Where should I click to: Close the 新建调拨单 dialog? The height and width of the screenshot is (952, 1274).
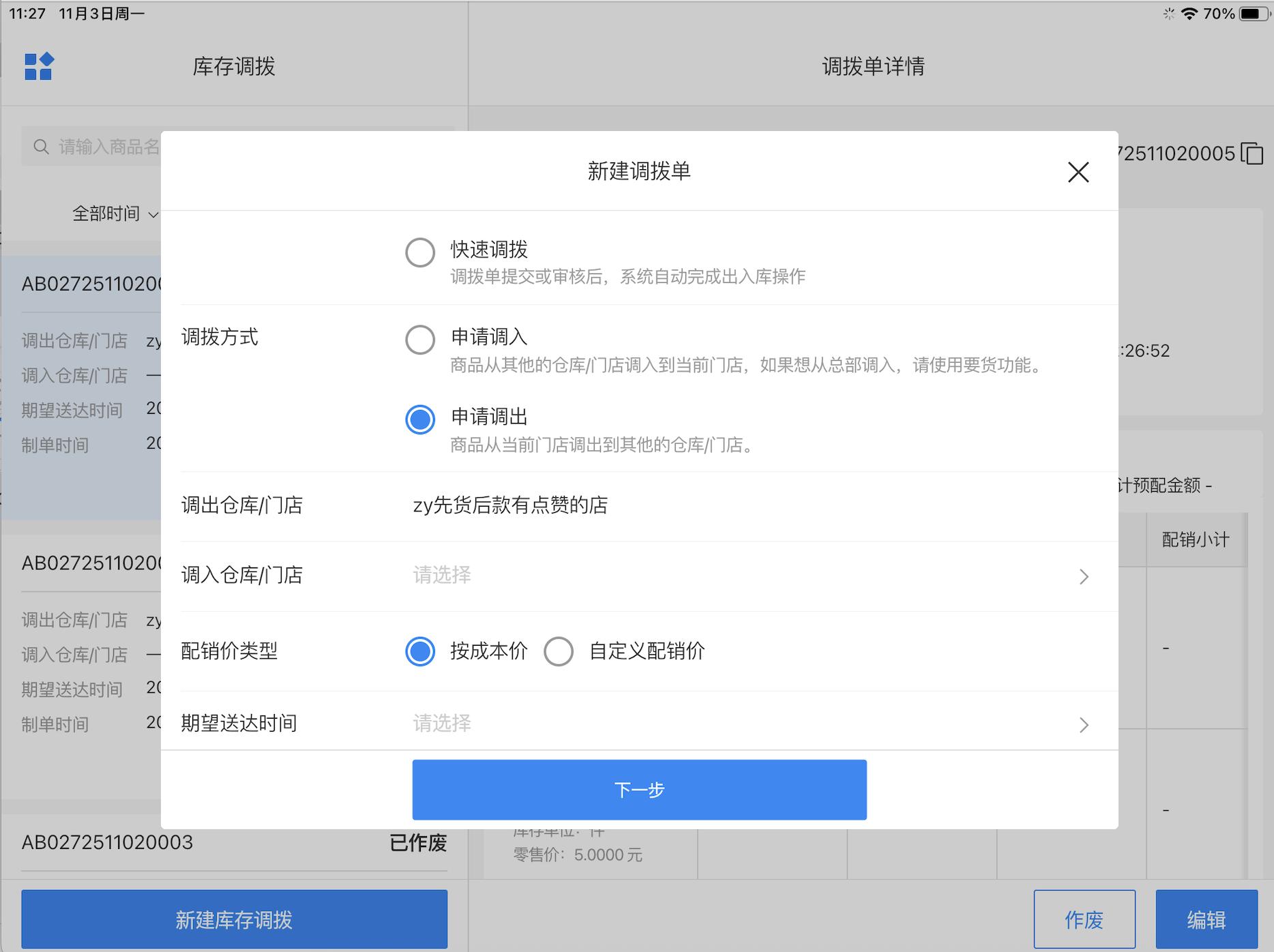(x=1078, y=172)
